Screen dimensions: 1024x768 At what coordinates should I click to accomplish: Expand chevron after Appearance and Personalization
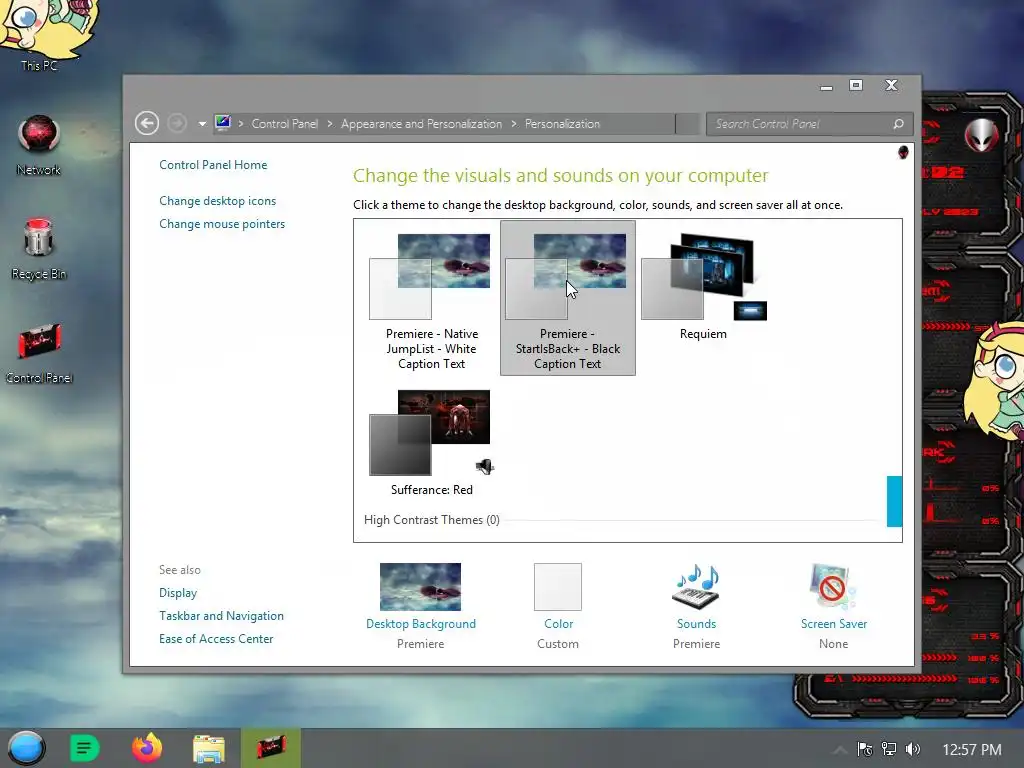coord(514,123)
